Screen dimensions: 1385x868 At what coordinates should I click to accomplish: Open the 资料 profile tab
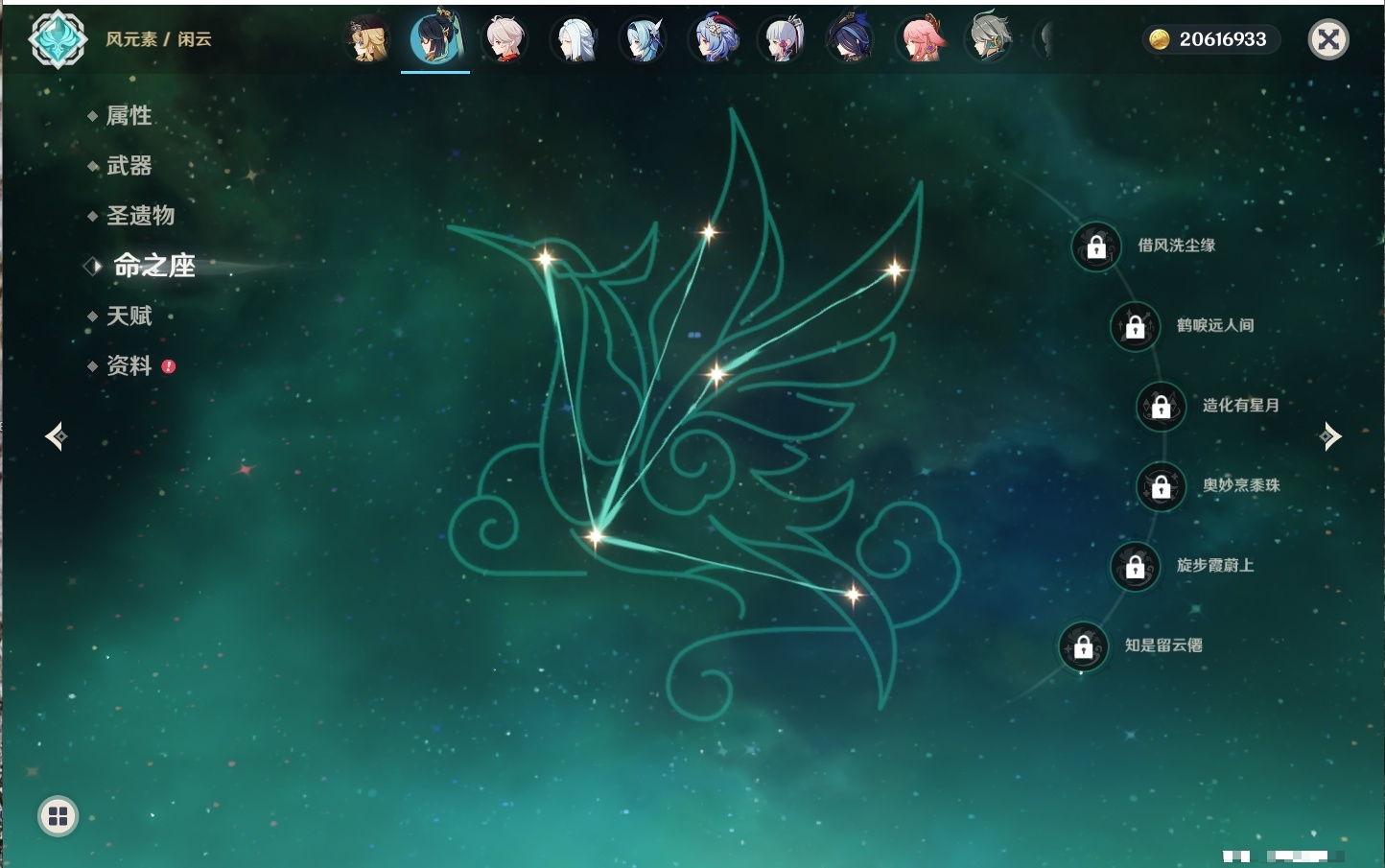[129, 365]
